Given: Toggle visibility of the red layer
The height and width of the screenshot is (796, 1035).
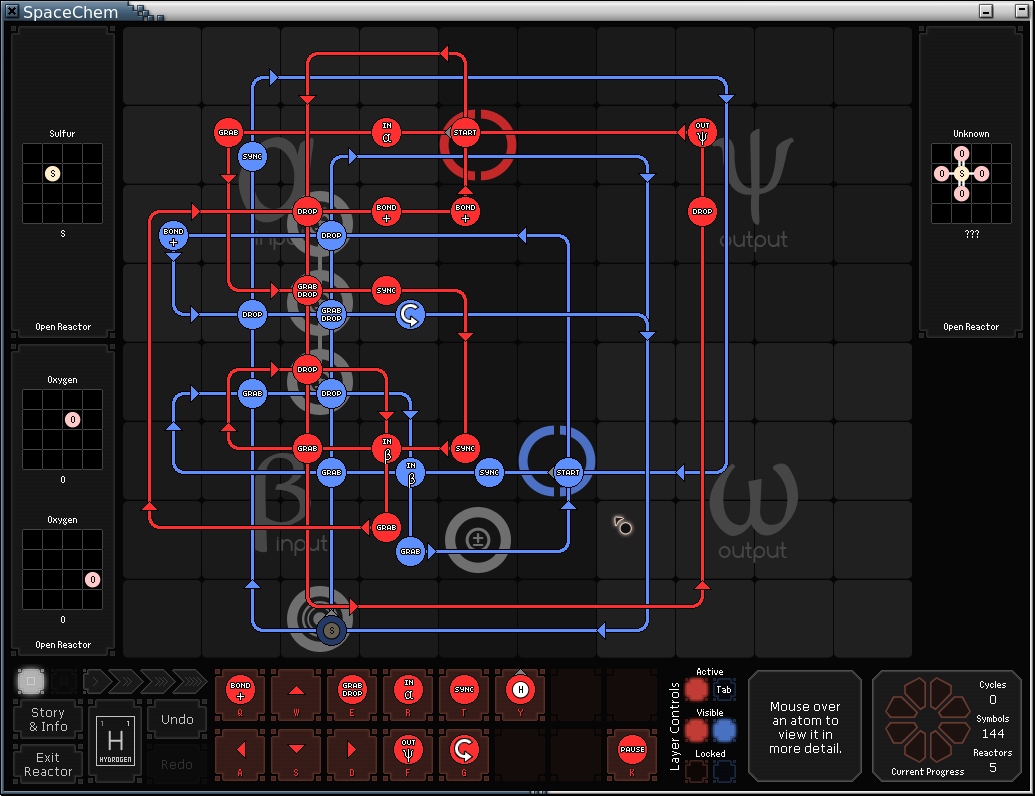Looking at the screenshot, I should [x=696, y=731].
